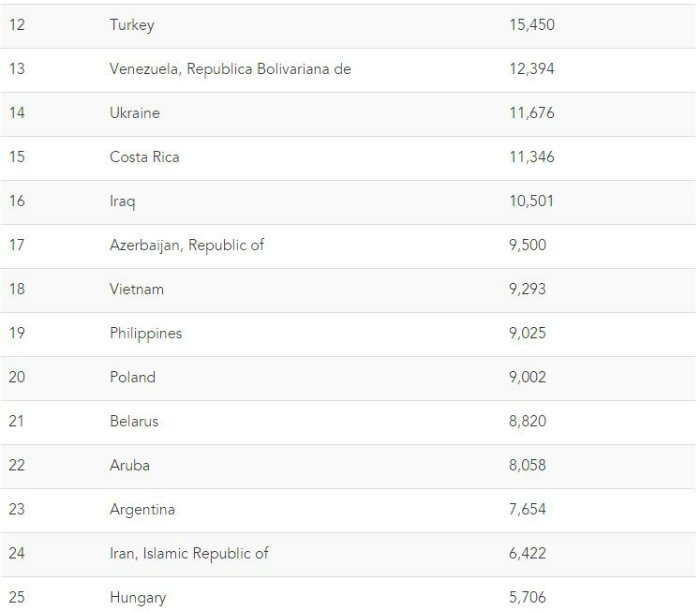Viewport: 700px width, 612px height.
Task: Select Costa Rica in the country column
Action: 145,157
